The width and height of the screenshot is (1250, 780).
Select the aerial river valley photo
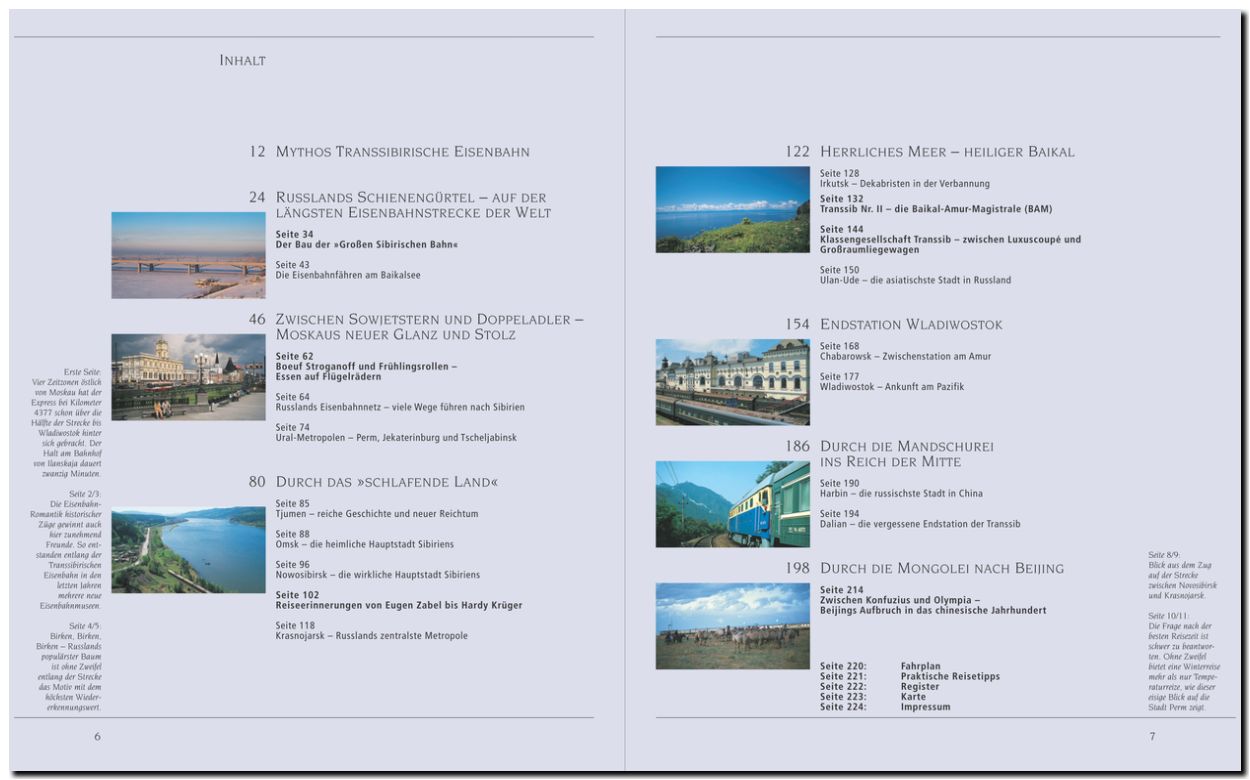188,550
